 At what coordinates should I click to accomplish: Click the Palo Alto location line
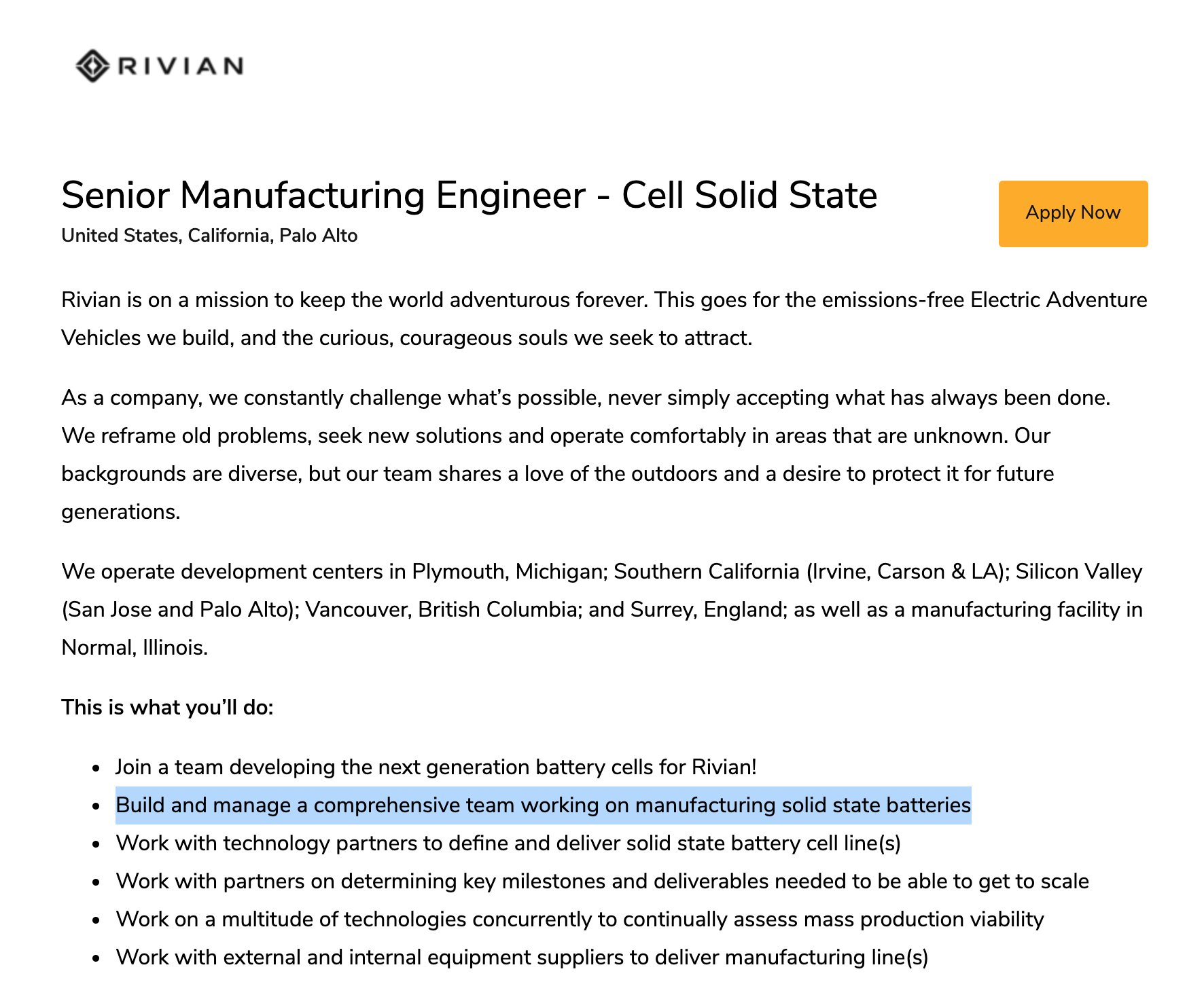point(209,236)
